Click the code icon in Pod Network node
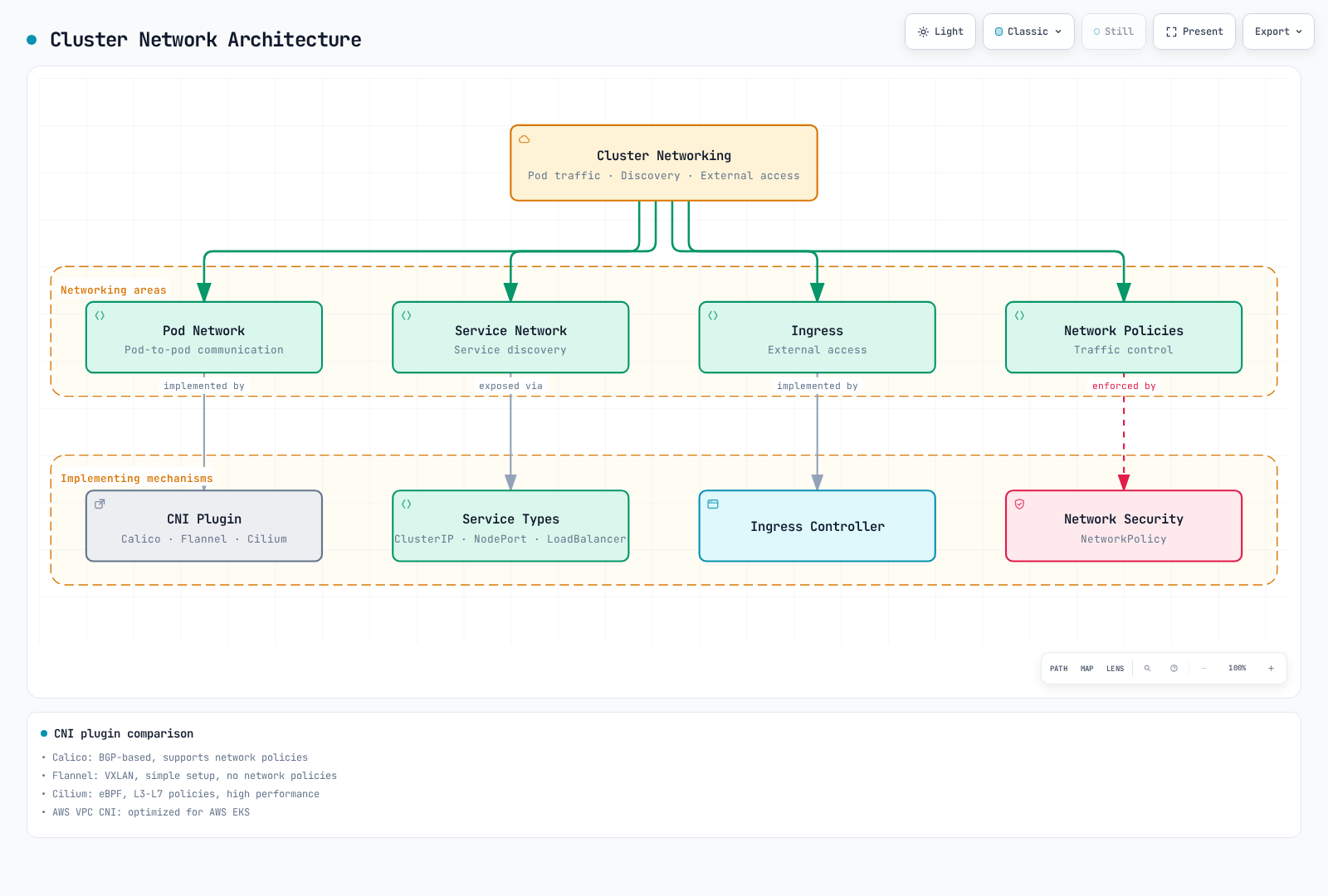The width and height of the screenshot is (1328, 896). click(x=100, y=315)
